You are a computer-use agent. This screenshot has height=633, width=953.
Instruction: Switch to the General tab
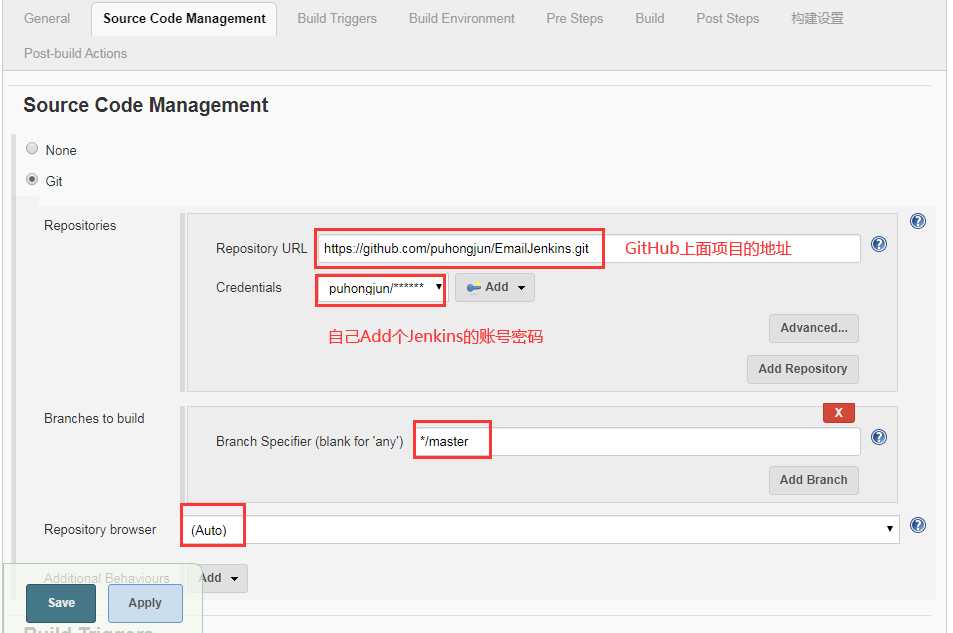pyautogui.click(x=47, y=18)
